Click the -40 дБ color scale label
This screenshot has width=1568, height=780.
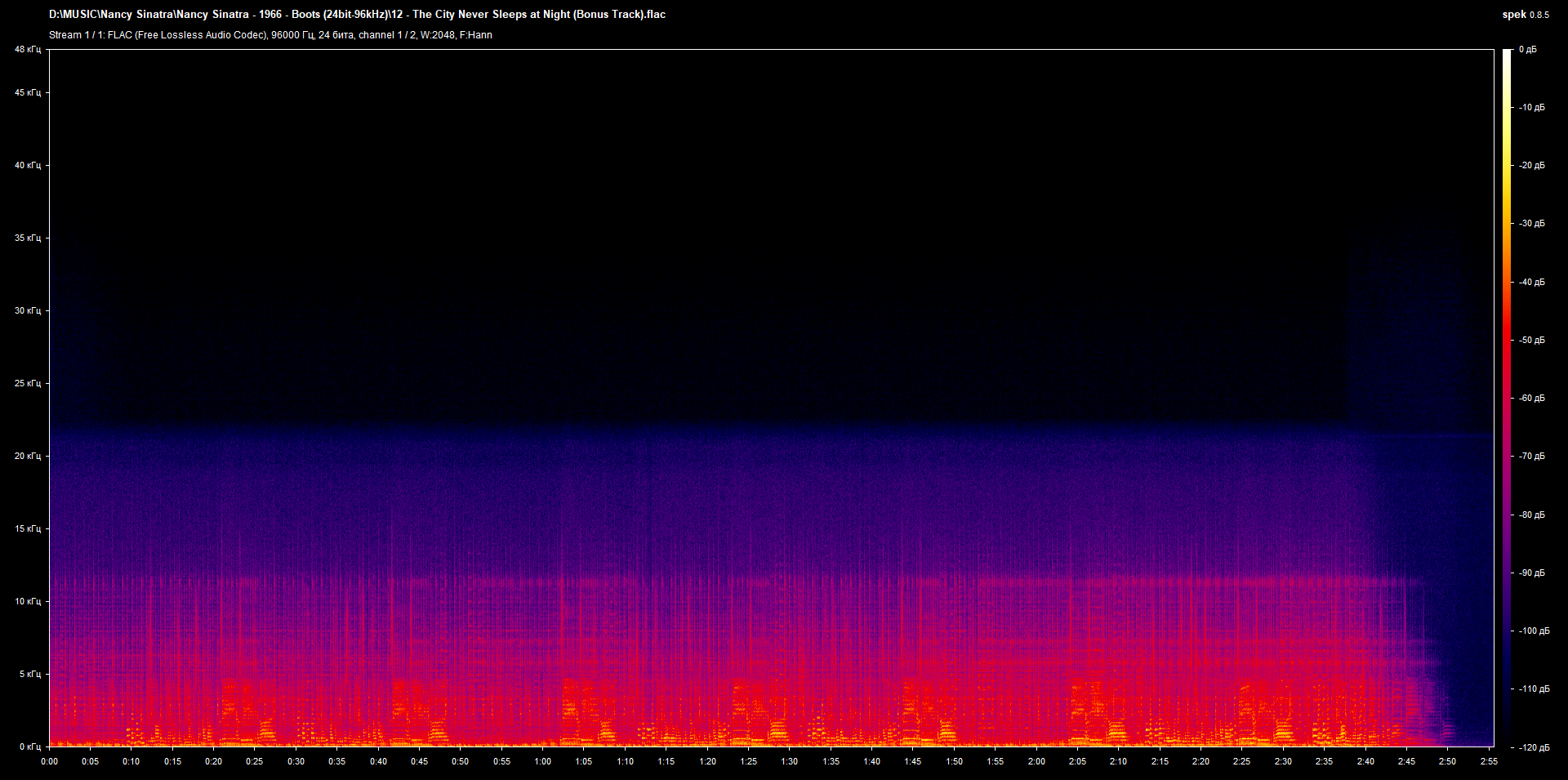coord(1531,283)
